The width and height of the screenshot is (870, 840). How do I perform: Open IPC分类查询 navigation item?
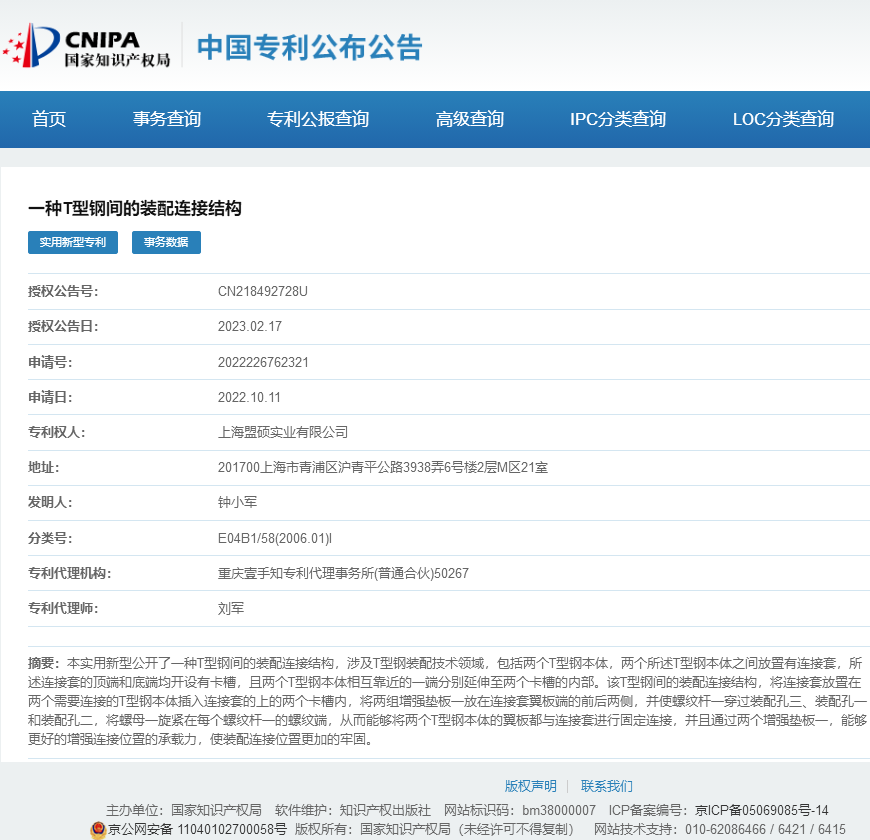point(618,120)
